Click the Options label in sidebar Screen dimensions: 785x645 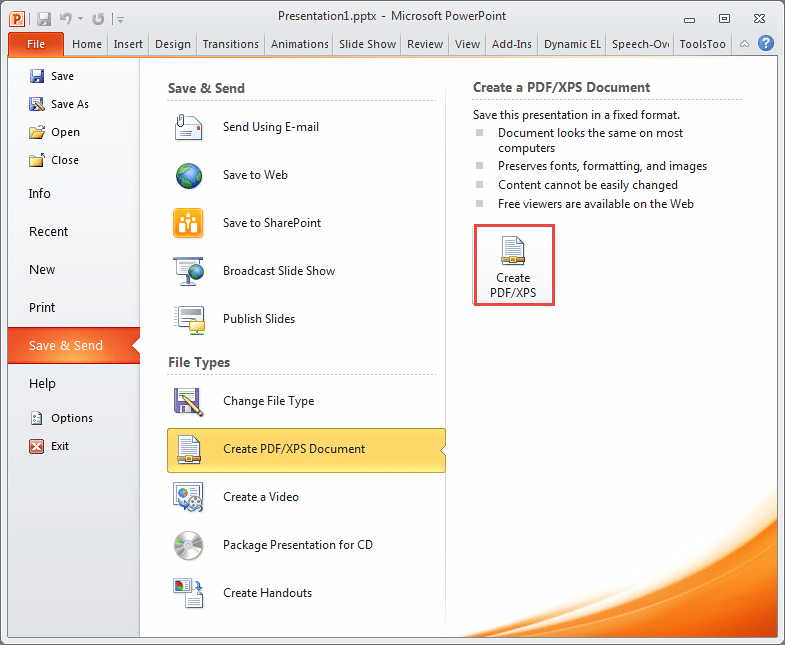coord(72,418)
